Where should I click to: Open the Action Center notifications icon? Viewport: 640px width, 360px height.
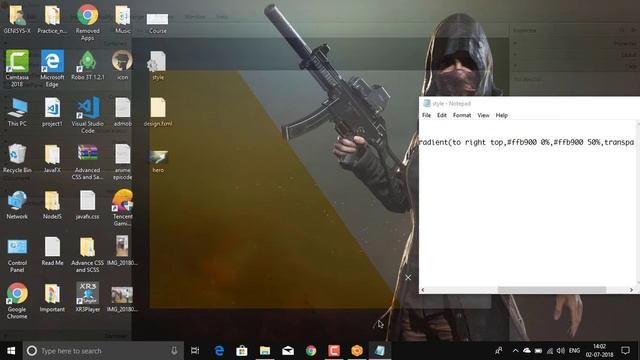coord(625,351)
